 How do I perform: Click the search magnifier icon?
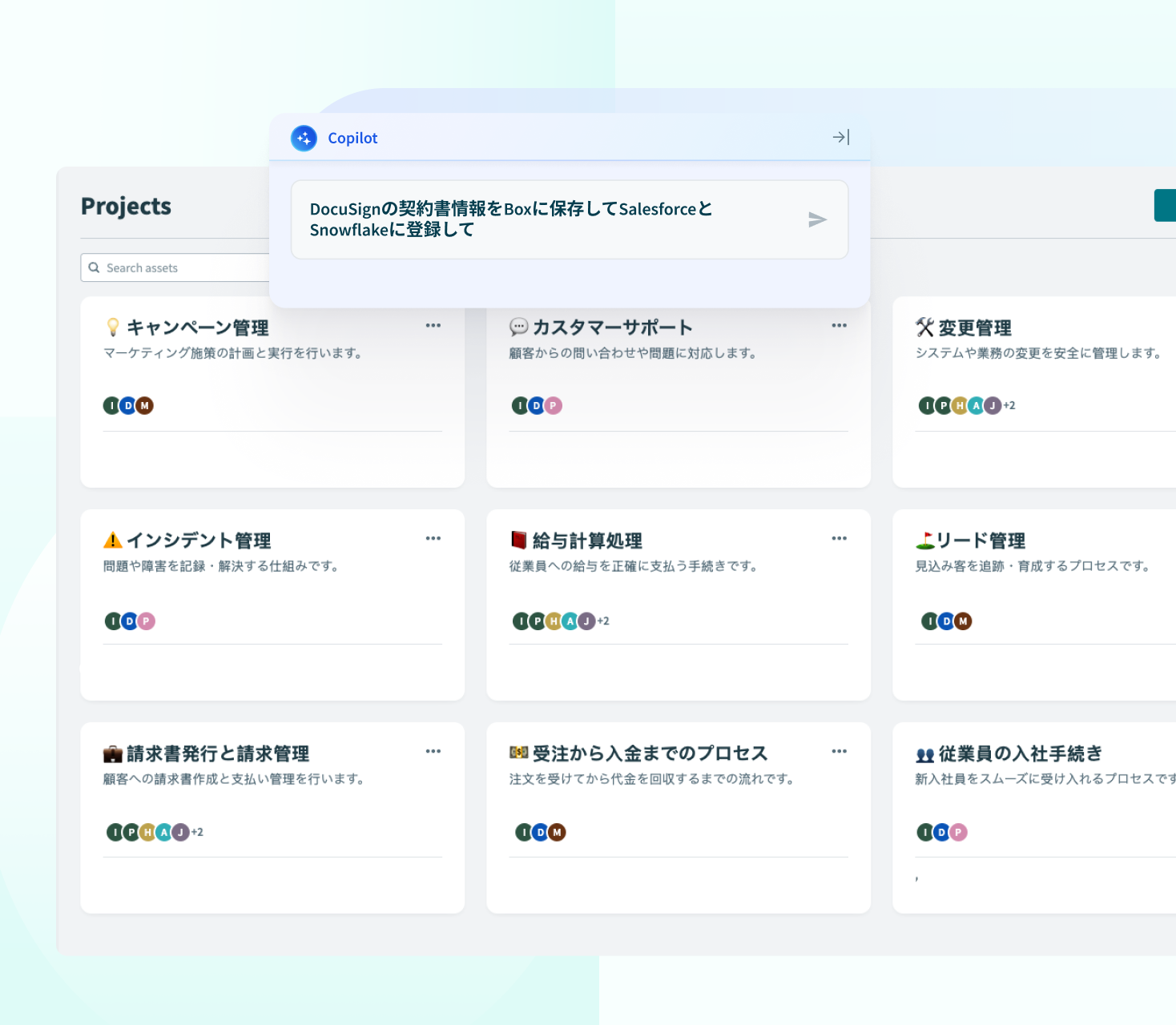click(x=95, y=267)
